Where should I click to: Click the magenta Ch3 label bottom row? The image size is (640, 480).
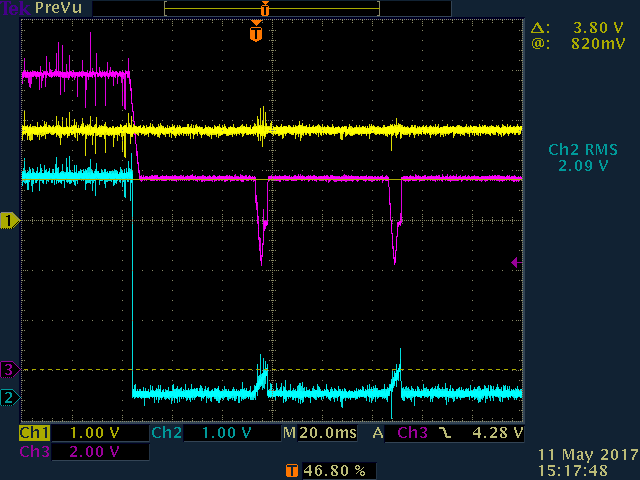34,452
